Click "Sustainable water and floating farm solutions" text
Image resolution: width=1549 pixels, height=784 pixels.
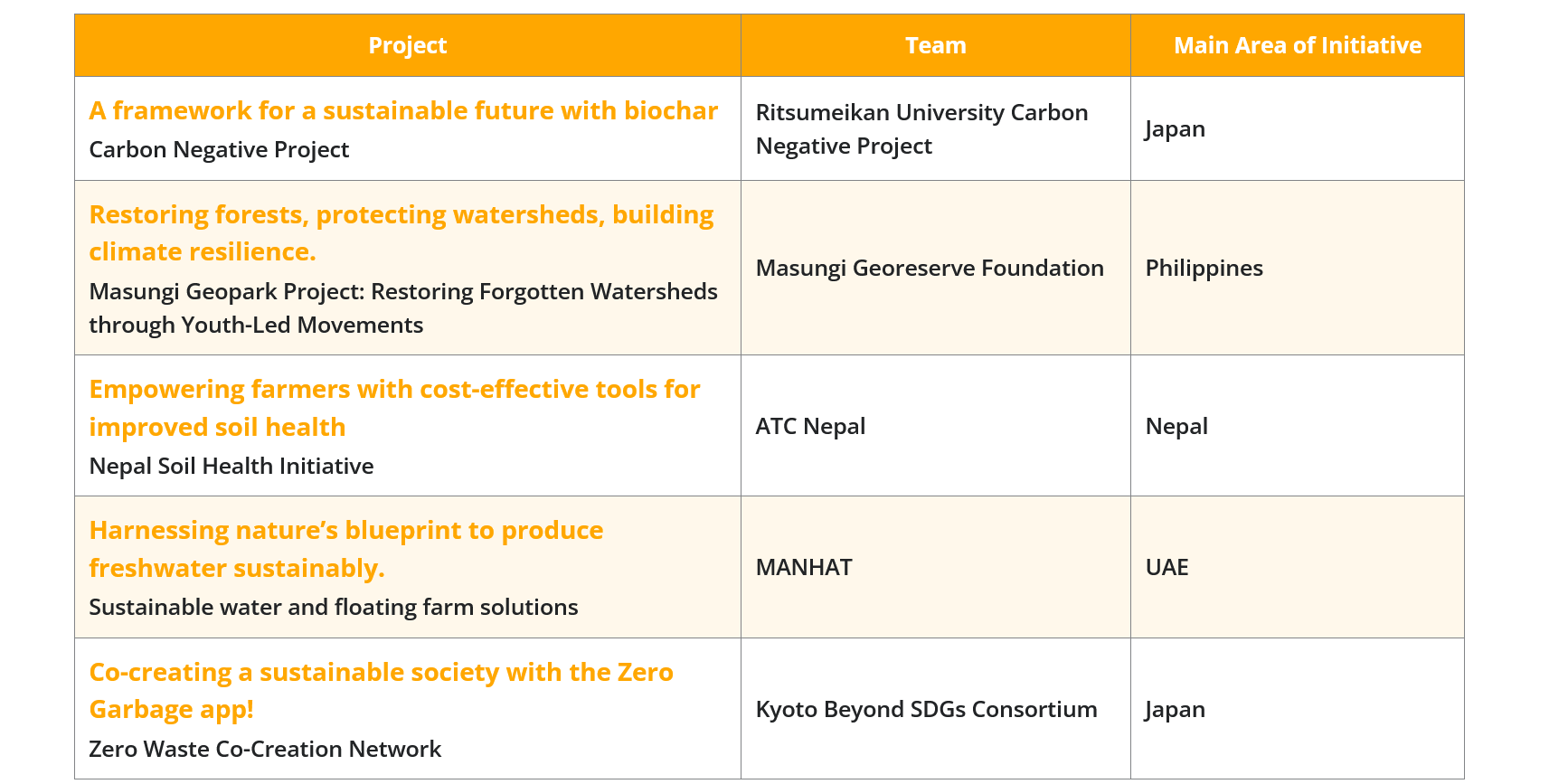333,608
